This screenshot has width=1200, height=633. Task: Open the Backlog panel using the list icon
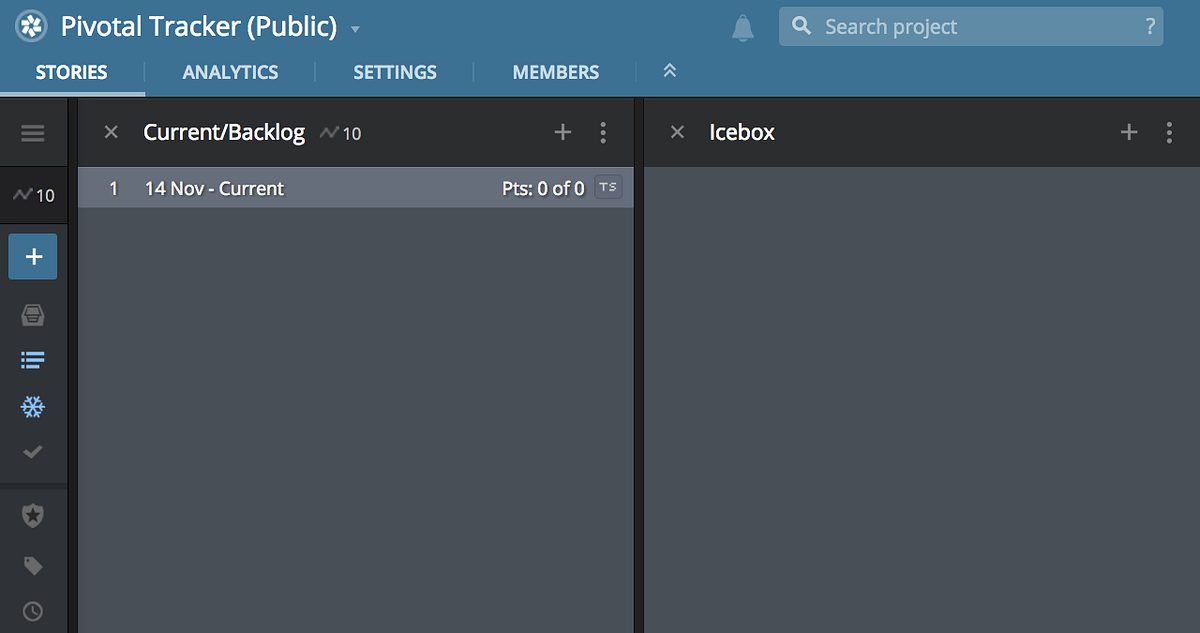(x=33, y=360)
